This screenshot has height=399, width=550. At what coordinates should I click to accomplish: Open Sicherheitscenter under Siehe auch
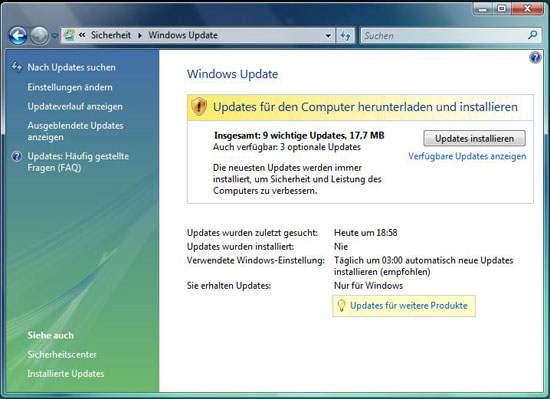[x=62, y=354]
